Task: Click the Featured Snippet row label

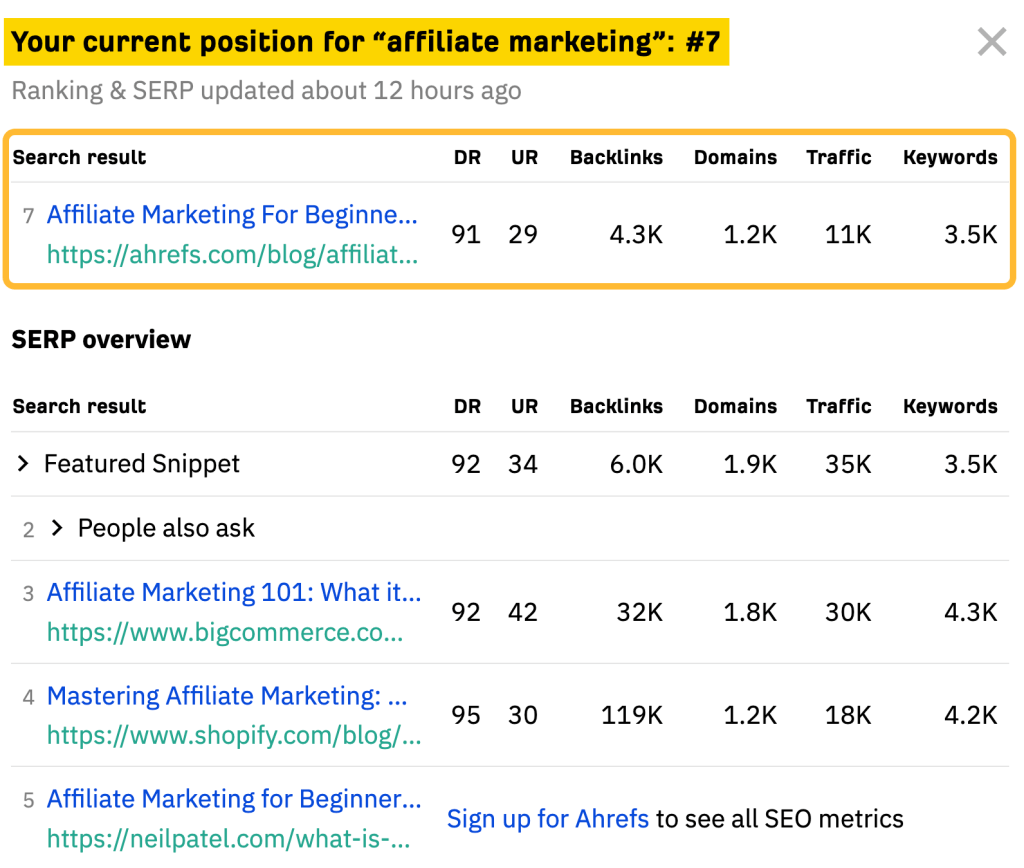Action: tap(142, 464)
